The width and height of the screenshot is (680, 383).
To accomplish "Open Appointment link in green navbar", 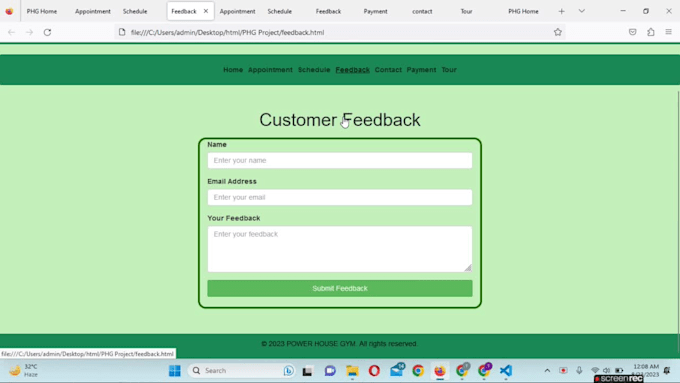I will tap(270, 70).
